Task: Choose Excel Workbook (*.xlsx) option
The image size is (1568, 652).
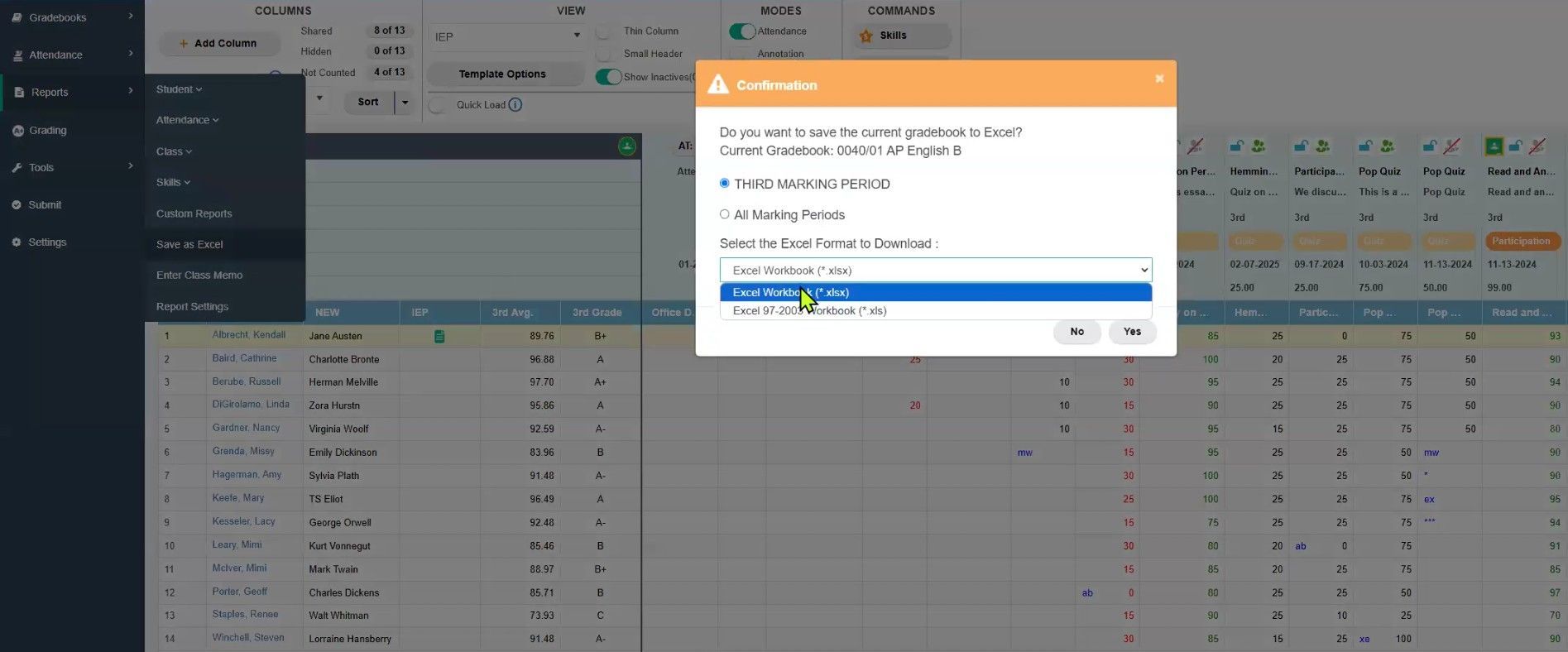Action: click(x=936, y=292)
